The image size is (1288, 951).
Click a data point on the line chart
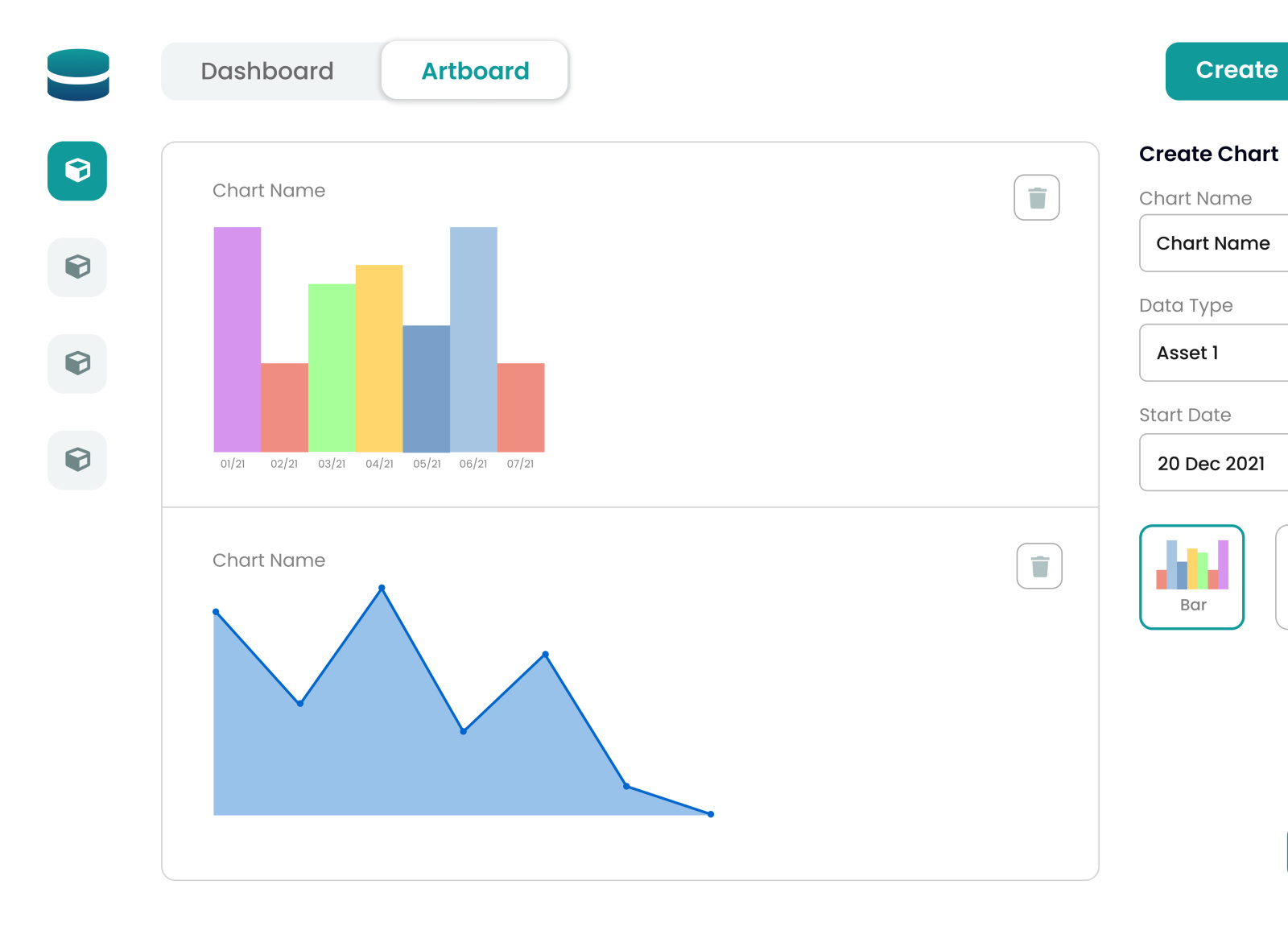[382, 588]
